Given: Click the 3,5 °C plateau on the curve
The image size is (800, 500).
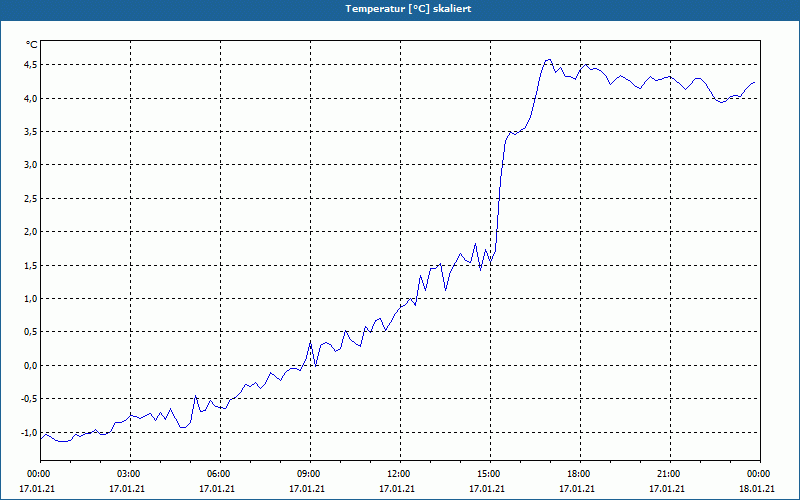Looking at the screenshot, I should pyautogui.click(x=513, y=133).
